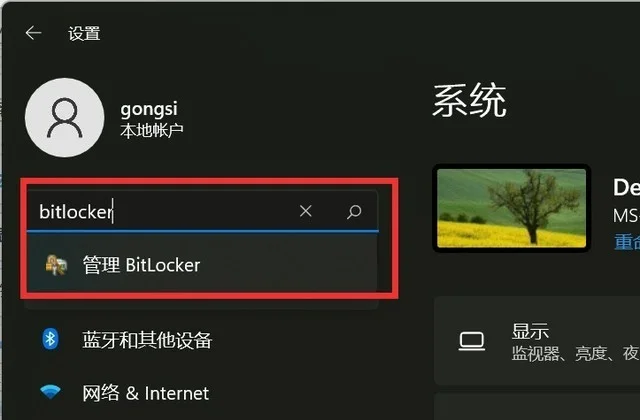Clear the bitlocker search text
The height and width of the screenshot is (420, 640).
[305, 211]
